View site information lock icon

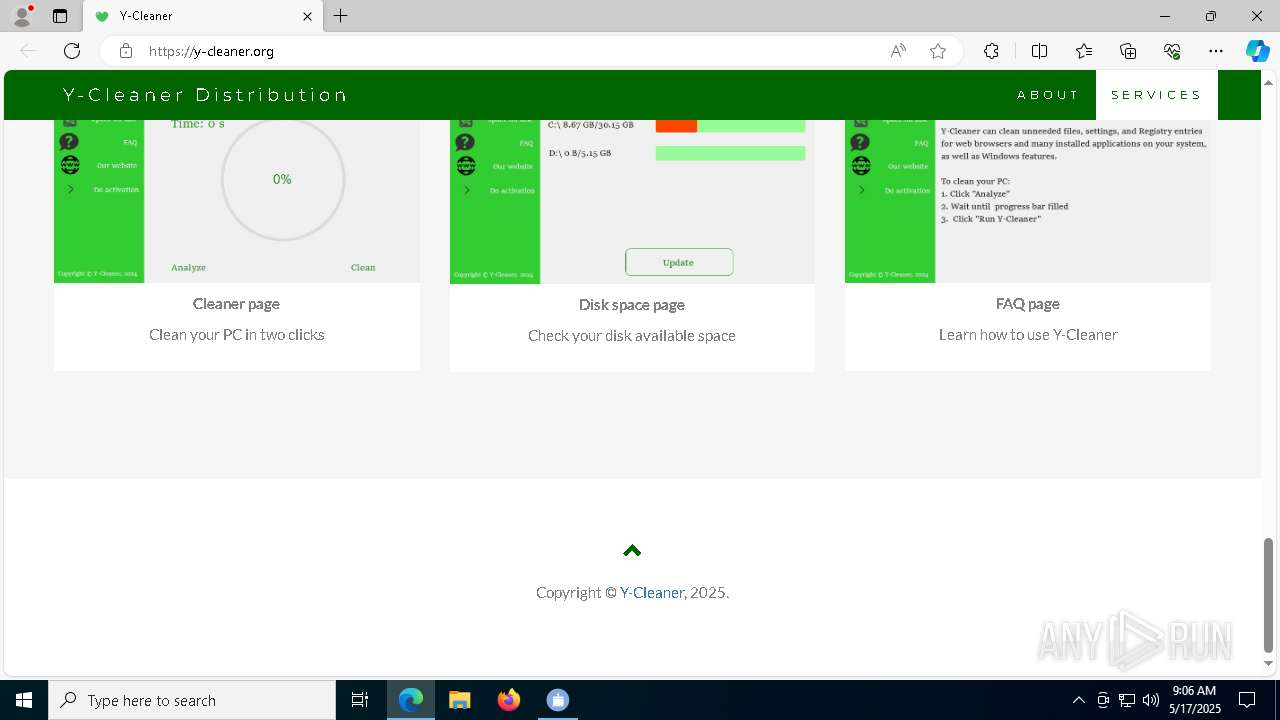pos(126,51)
